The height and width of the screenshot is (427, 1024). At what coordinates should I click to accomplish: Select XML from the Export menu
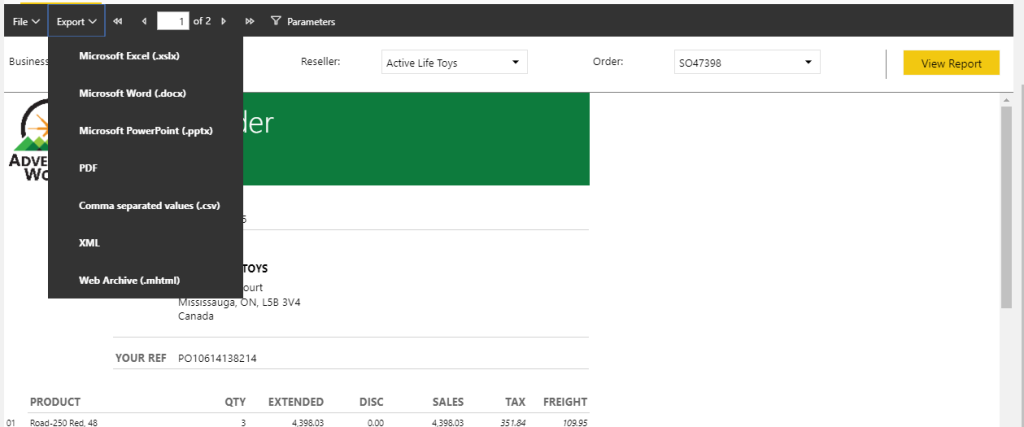90,243
